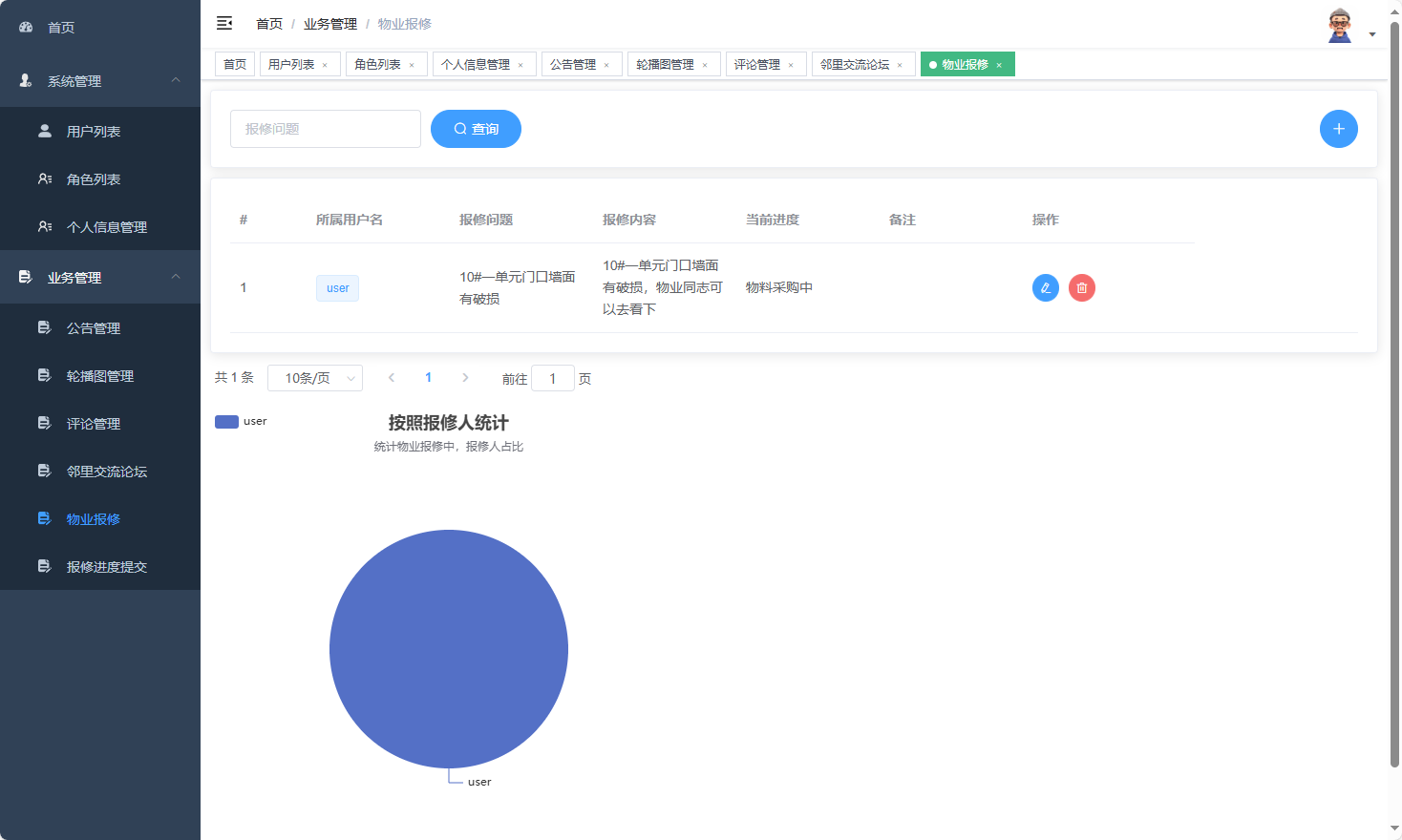This screenshot has width=1402, height=840.
Task: Delete the repair record with the trash icon
Action: coord(1081,287)
